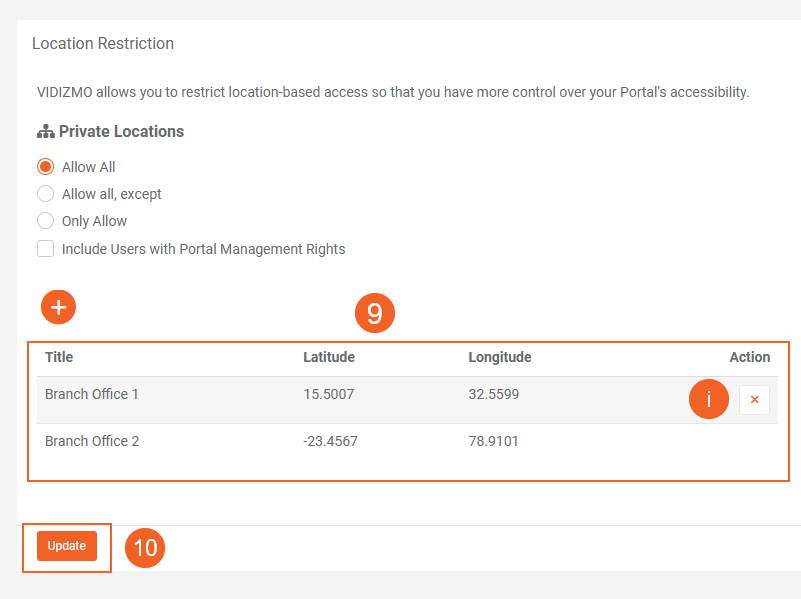The width and height of the screenshot is (801, 599).
Task: Select the Branch Office 2 row title
Action: 92,441
